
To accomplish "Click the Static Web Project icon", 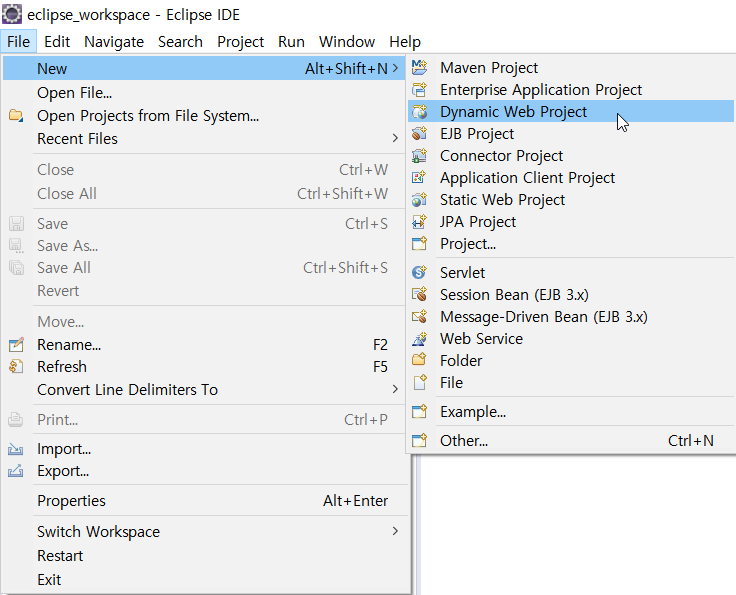I will click(x=419, y=200).
